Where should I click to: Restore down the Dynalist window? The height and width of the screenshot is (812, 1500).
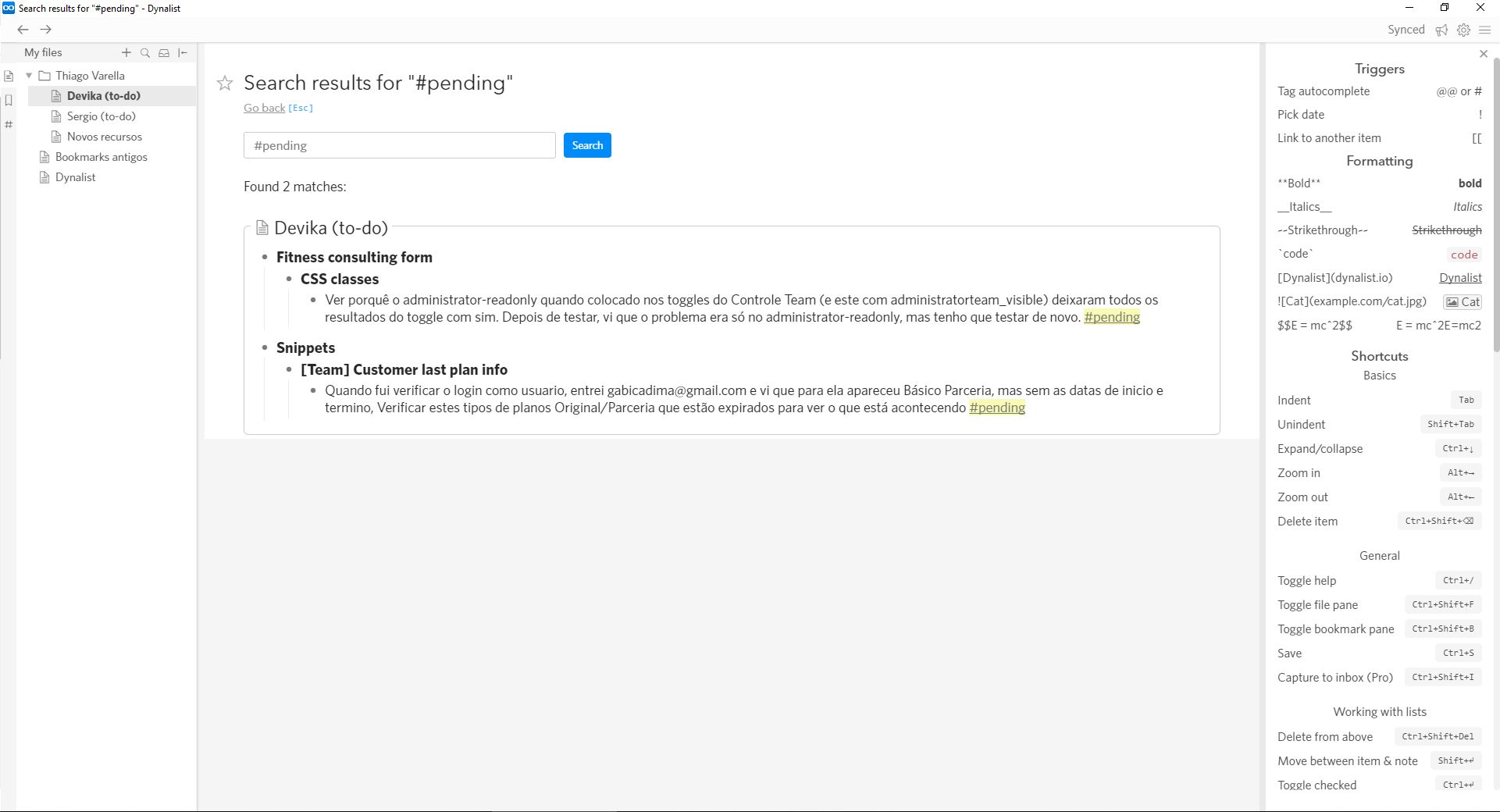(1445, 8)
